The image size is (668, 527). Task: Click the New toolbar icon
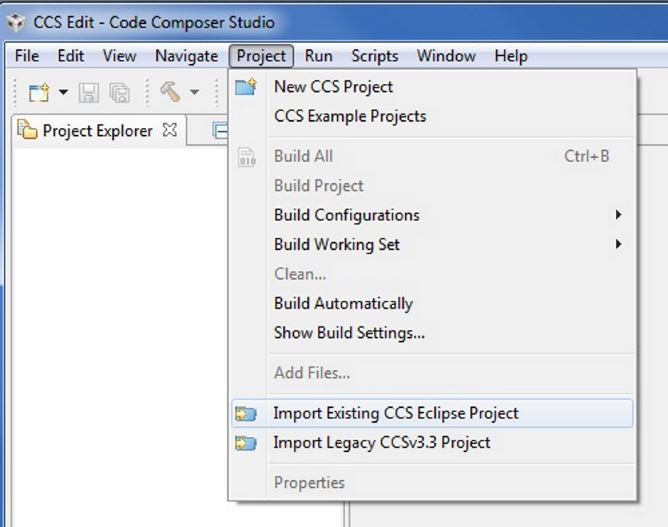pos(38,93)
